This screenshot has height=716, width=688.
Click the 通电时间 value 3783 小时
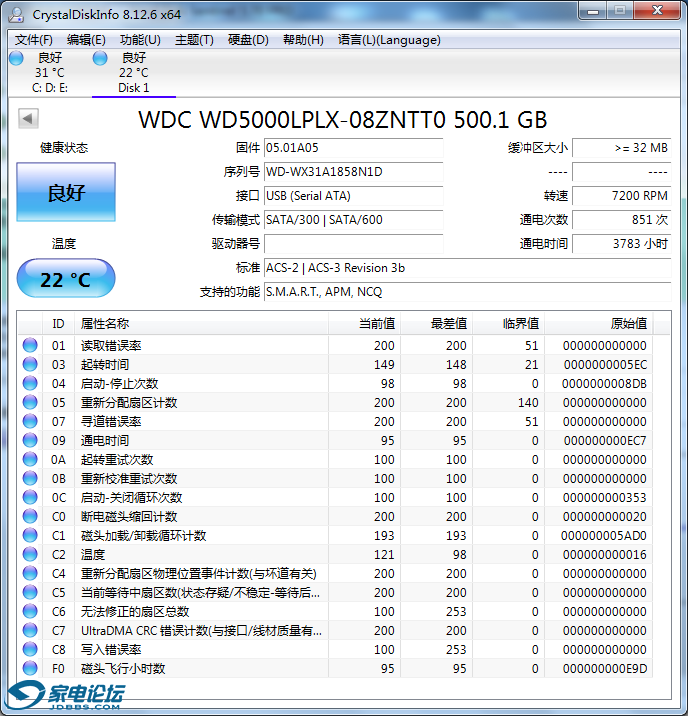[x=621, y=244]
